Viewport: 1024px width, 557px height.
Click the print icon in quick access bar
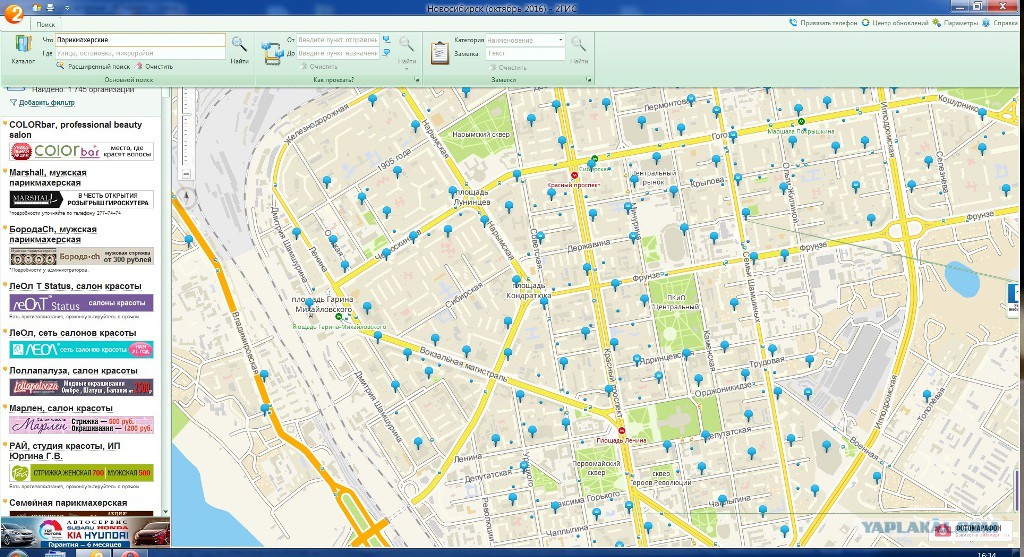pyautogui.click(x=50, y=7)
